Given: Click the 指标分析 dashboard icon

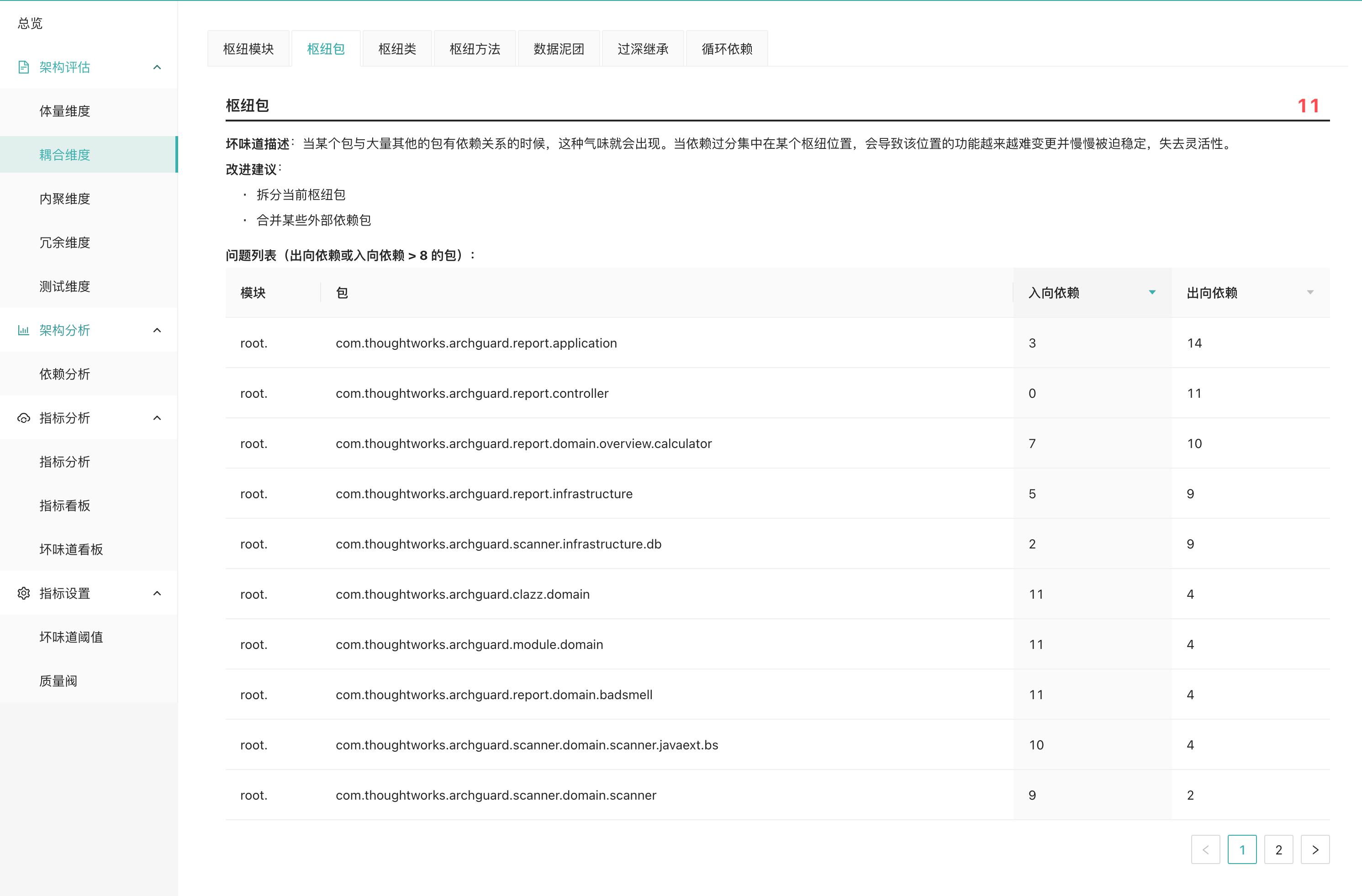Looking at the screenshot, I should tap(23, 418).
